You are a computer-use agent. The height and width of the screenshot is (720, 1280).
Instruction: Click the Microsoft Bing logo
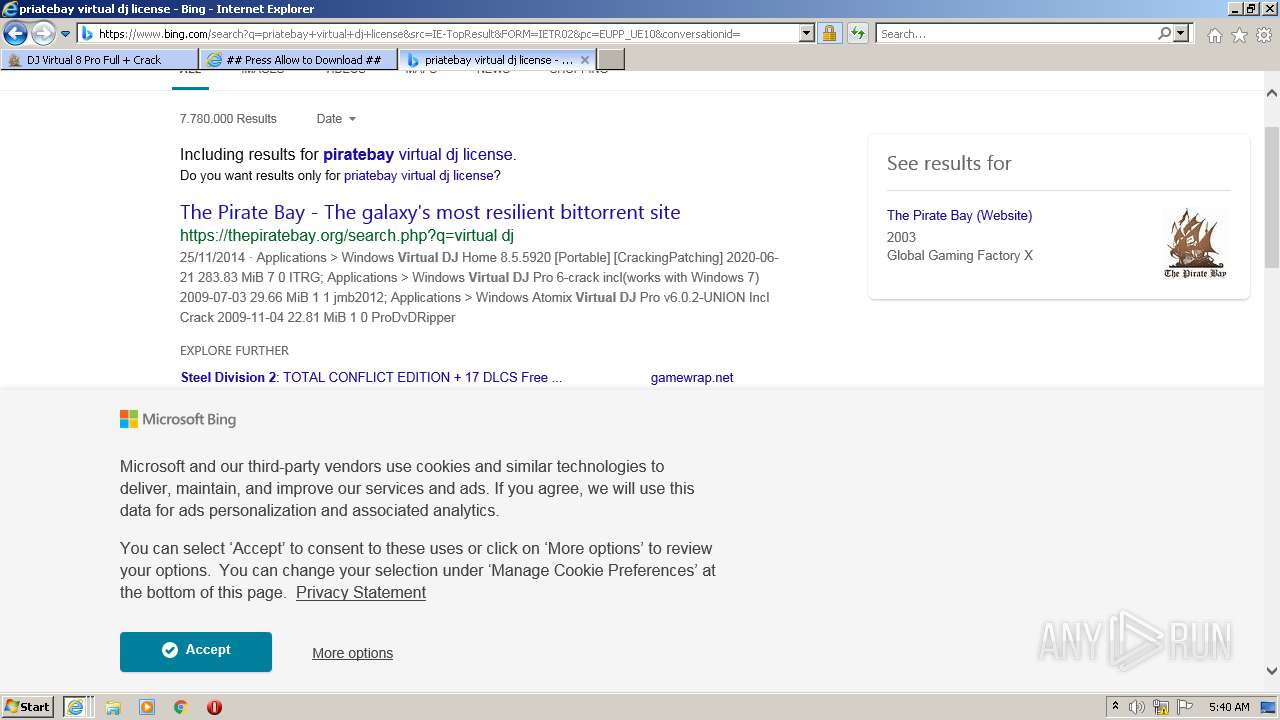(x=178, y=420)
